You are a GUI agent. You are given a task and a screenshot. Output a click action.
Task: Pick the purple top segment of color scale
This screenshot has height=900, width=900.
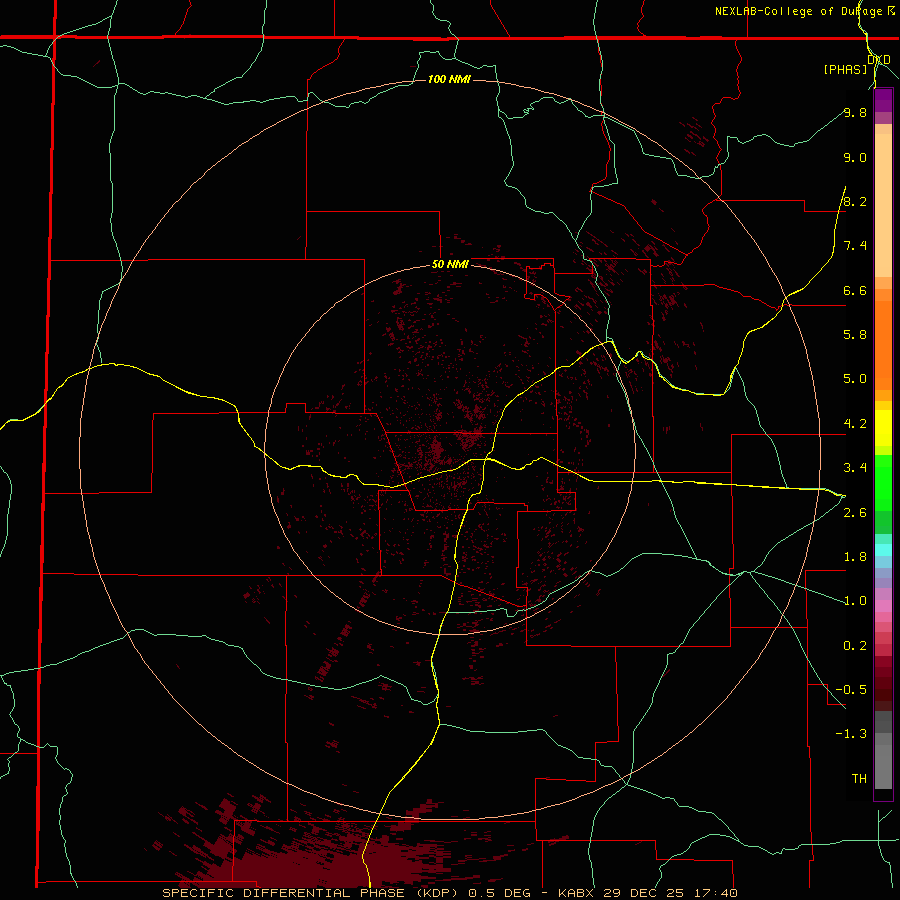click(883, 100)
